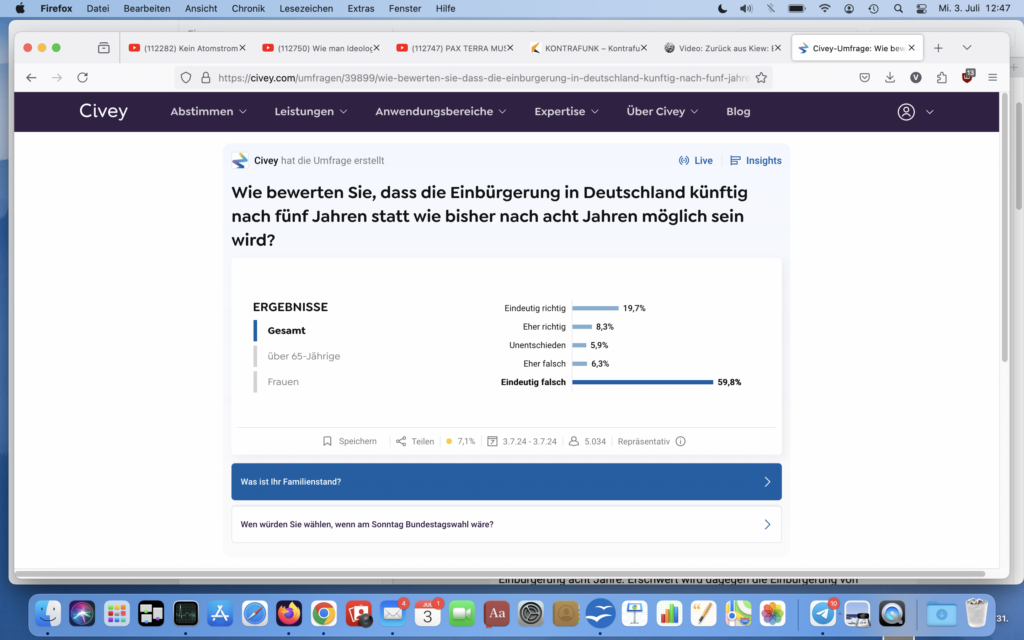Viewport: 1024px width, 640px height.
Task: Switch to the KONTRAFUNK browser tab
Action: (584, 47)
